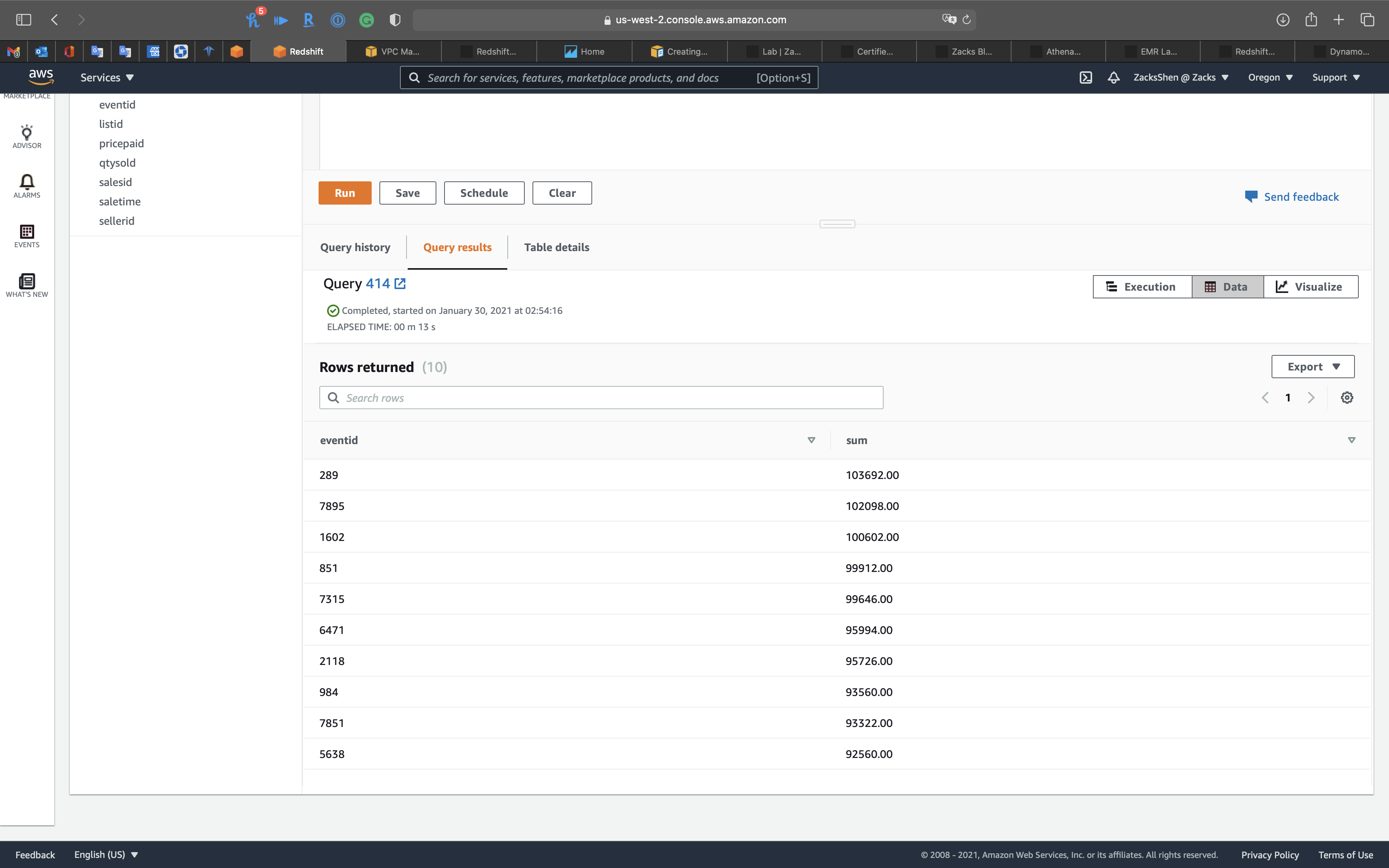Click the notifications bell in AWS header
Viewport: 1389px width, 868px height.
[x=1113, y=77]
